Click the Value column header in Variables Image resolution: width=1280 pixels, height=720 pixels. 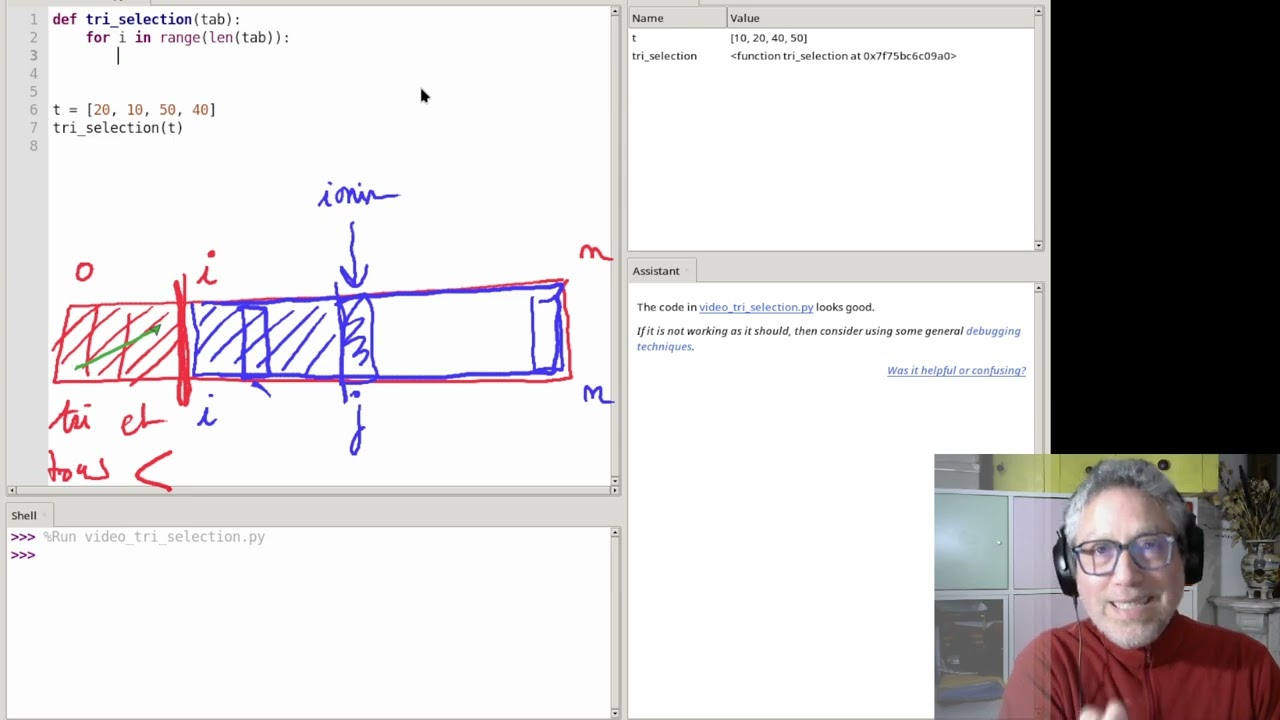tap(880, 18)
